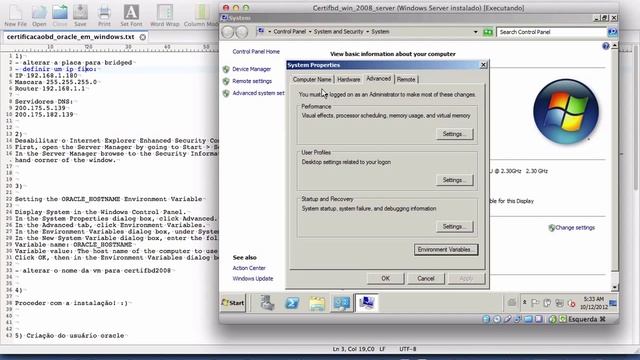Close the certificacaobd_oracle_em_windows.txt tab with its x icon
Screen dimensions: 640x360
[x=142, y=37]
